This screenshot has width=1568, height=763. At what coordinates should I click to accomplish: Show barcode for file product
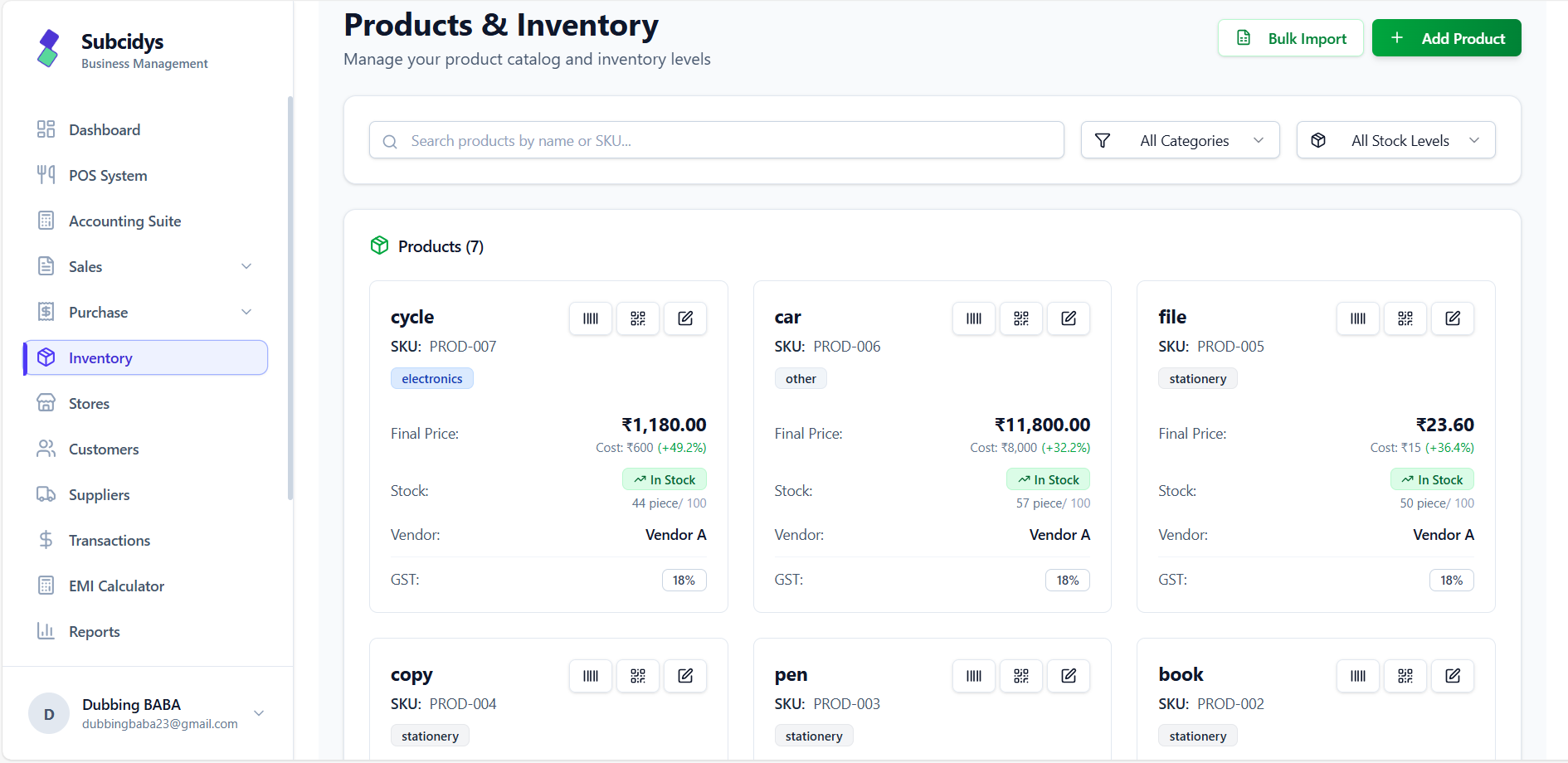1358,318
